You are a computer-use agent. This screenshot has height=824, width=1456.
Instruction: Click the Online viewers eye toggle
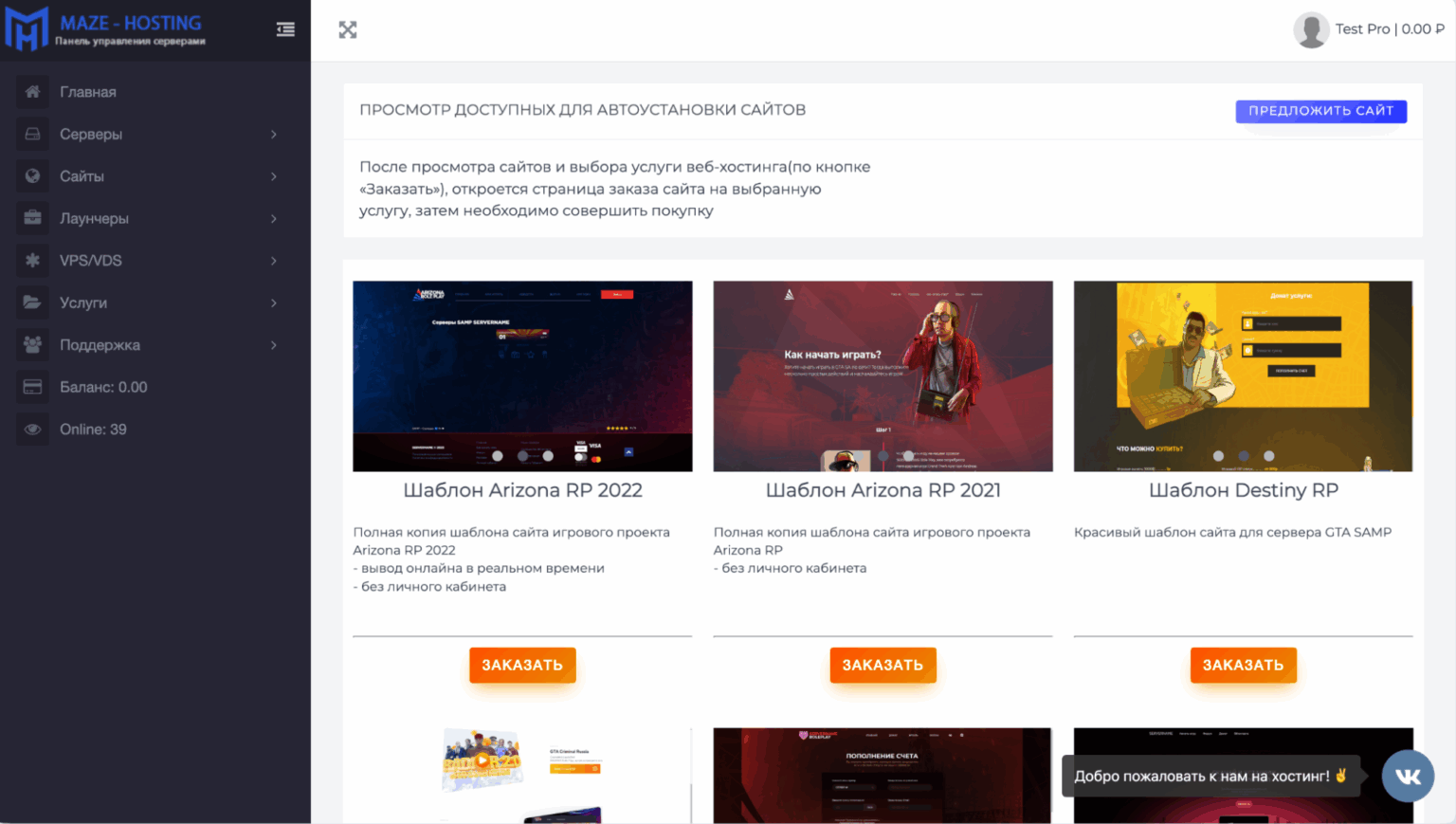click(x=32, y=429)
